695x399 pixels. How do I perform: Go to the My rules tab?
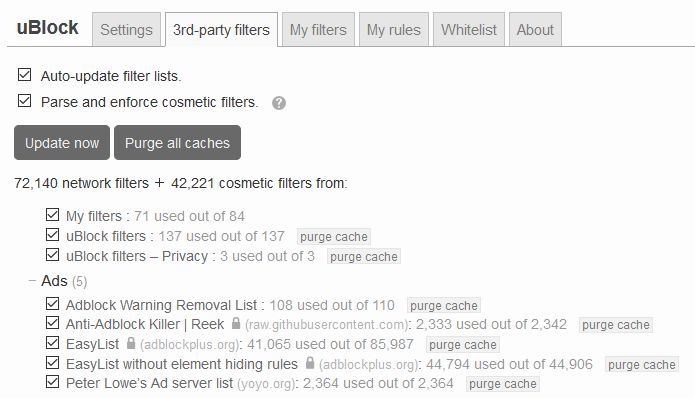394,30
